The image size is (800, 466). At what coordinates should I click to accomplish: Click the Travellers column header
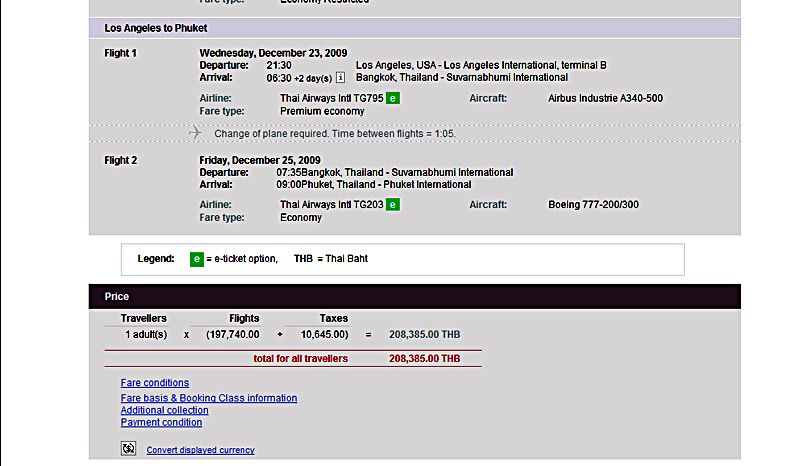pos(143,318)
